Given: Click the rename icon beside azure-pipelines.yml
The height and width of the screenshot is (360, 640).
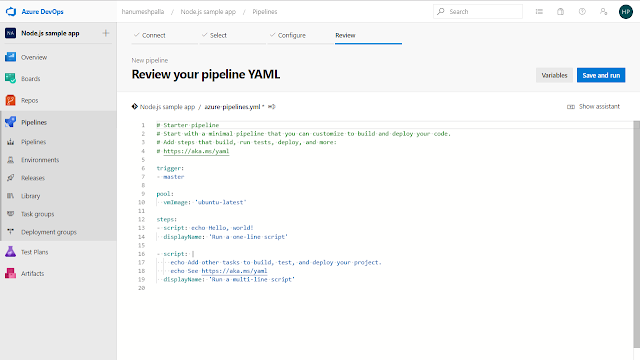Looking at the screenshot, I should 271,107.
